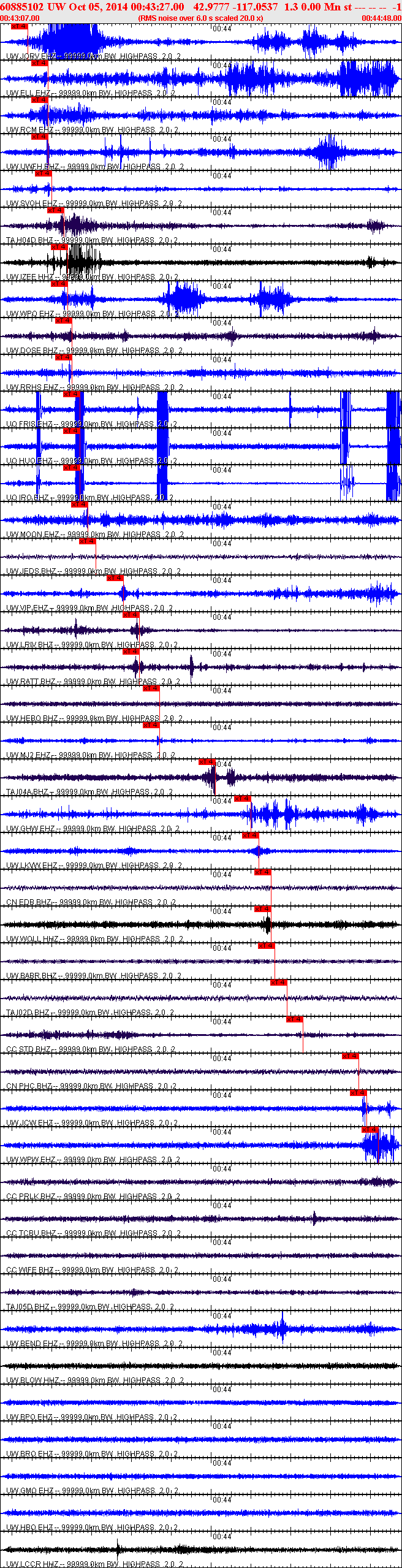The width and height of the screenshot is (402, 1568).
Task: Click the 00:44 tick label on UW JORV trace
Action: pos(222,29)
